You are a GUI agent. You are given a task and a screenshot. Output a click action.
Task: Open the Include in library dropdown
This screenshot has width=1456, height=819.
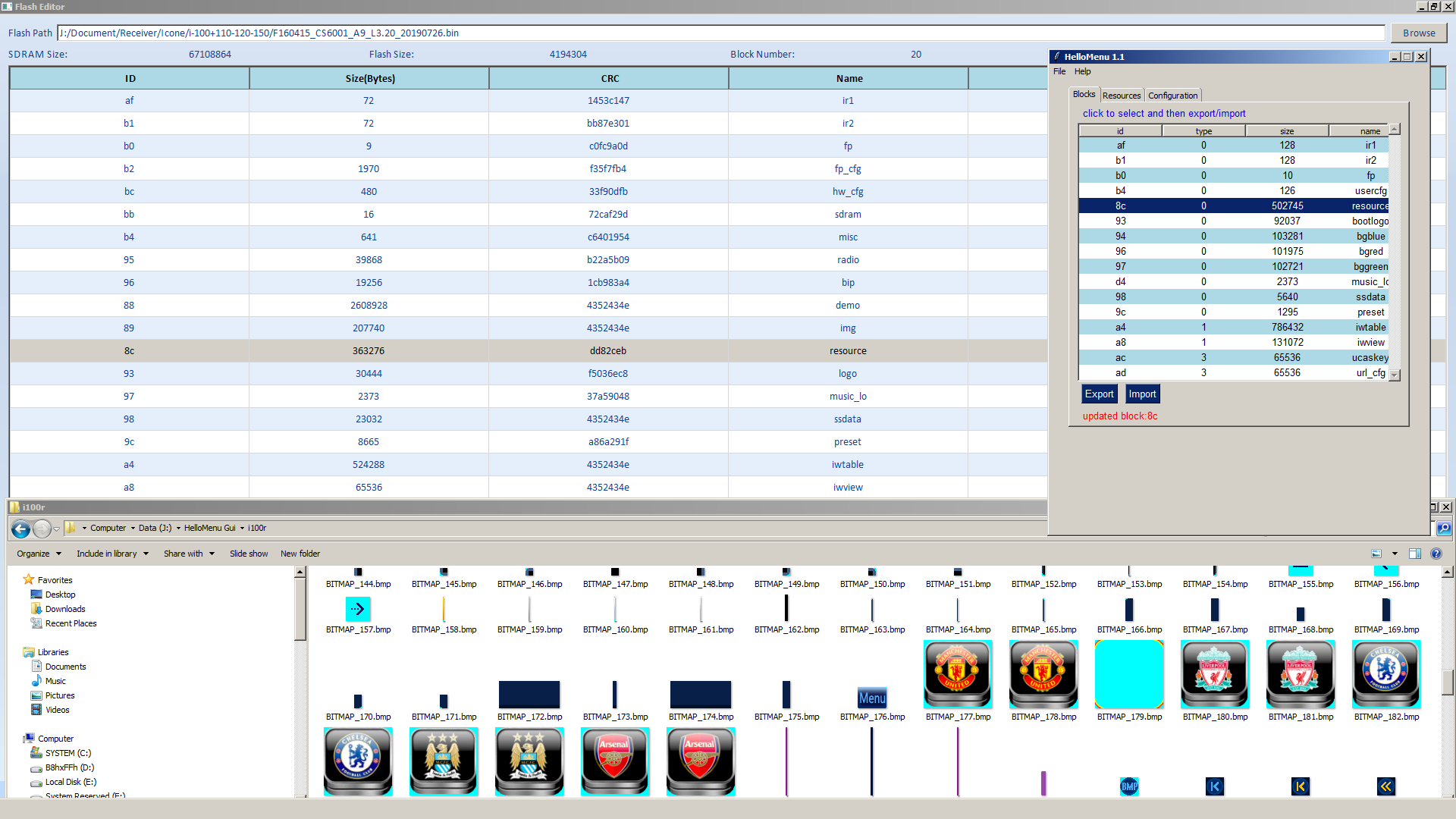tap(112, 554)
